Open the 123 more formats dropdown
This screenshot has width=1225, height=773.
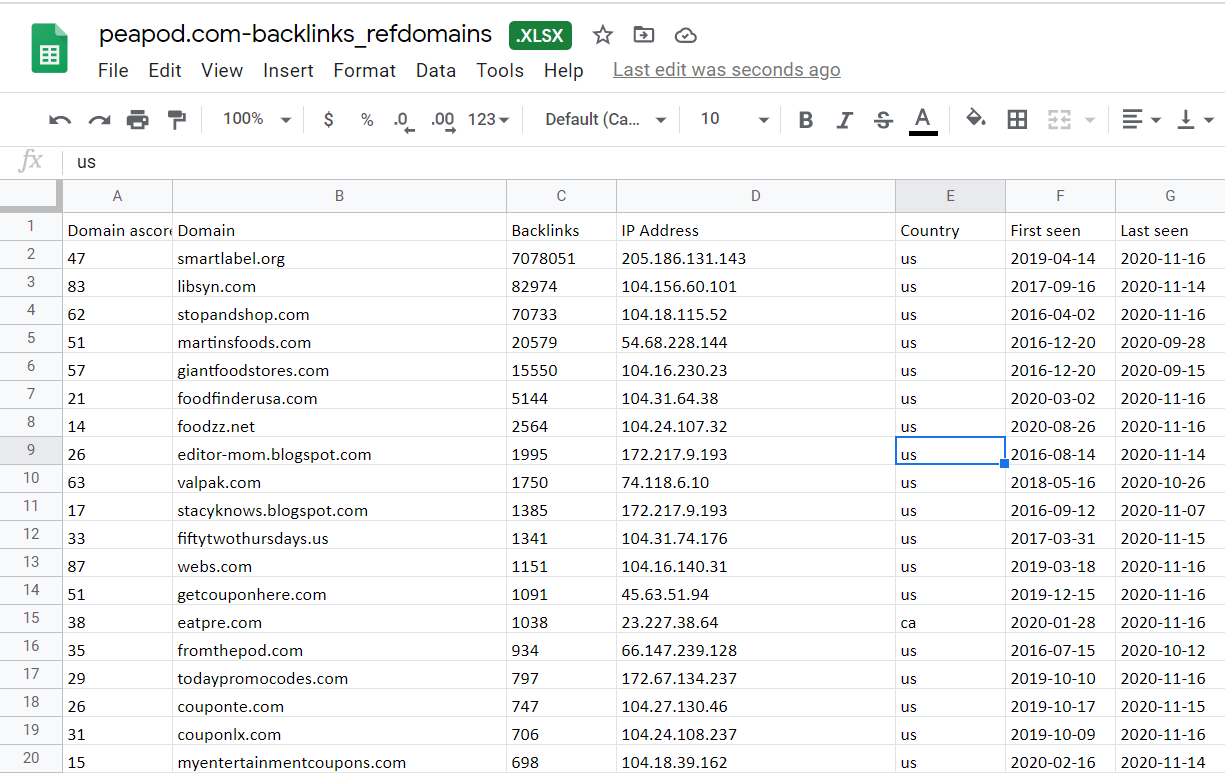[x=488, y=120]
